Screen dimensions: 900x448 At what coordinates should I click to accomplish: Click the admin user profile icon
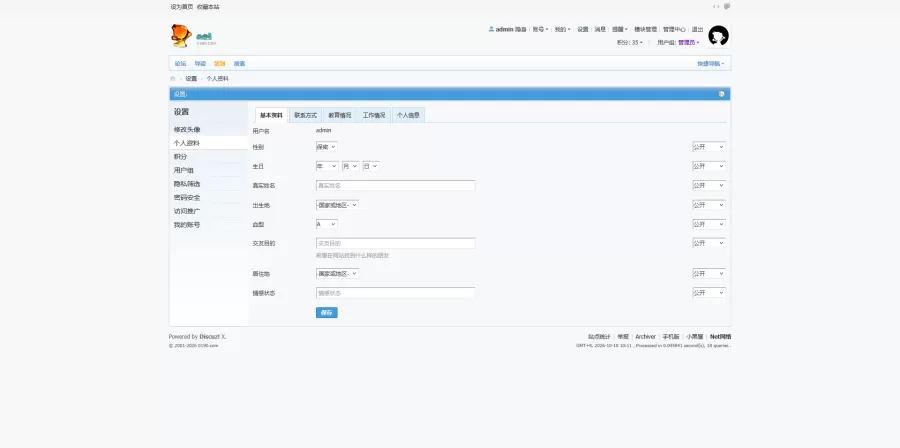click(491, 29)
